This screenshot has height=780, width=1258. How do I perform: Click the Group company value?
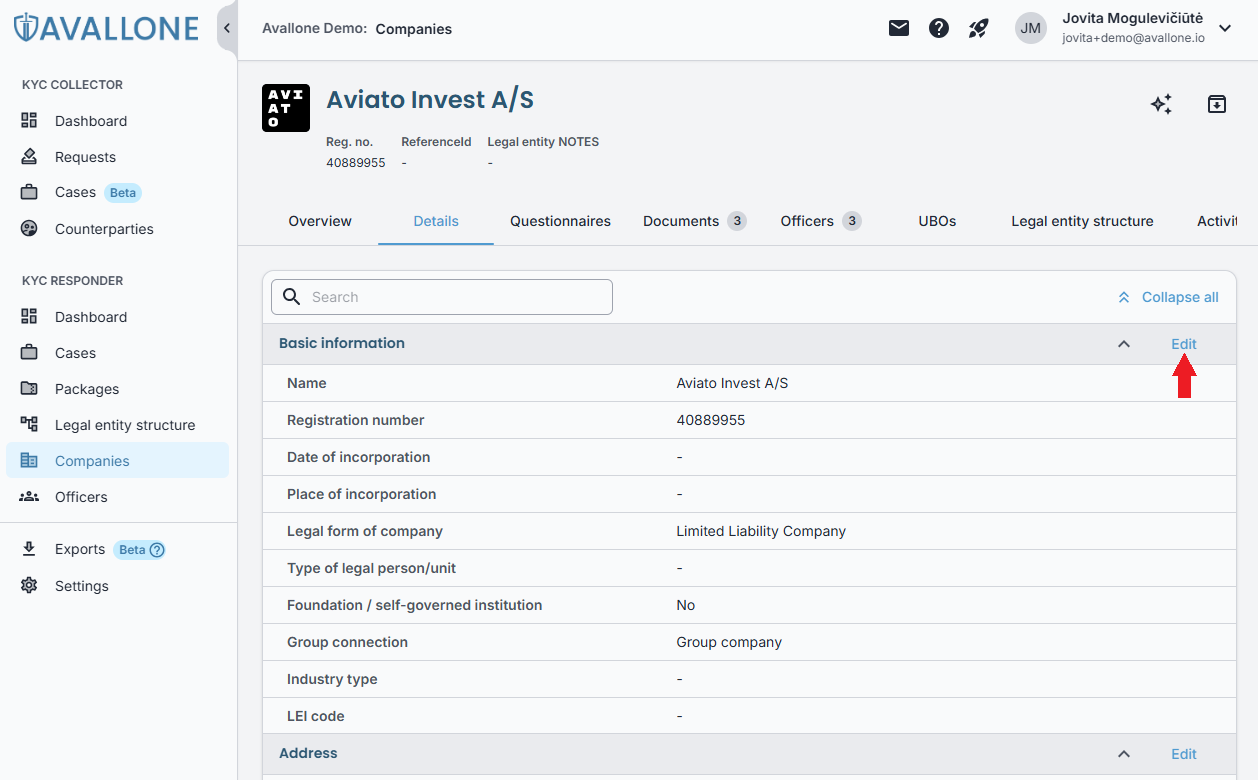[729, 642]
